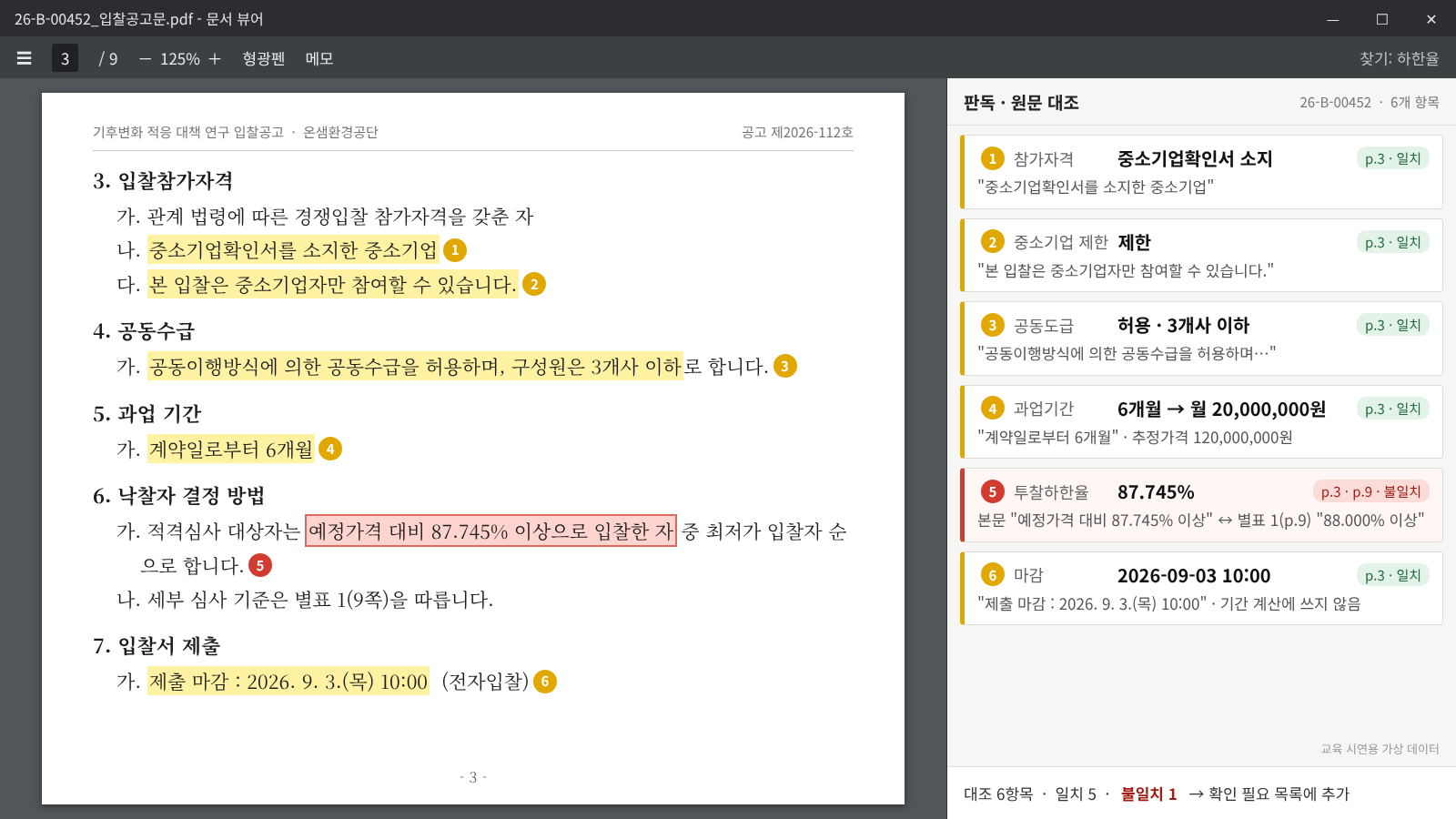Click the 판독 · 원문 대조 panel title
Image resolution: width=1456 pixels, height=819 pixels.
(1021, 103)
